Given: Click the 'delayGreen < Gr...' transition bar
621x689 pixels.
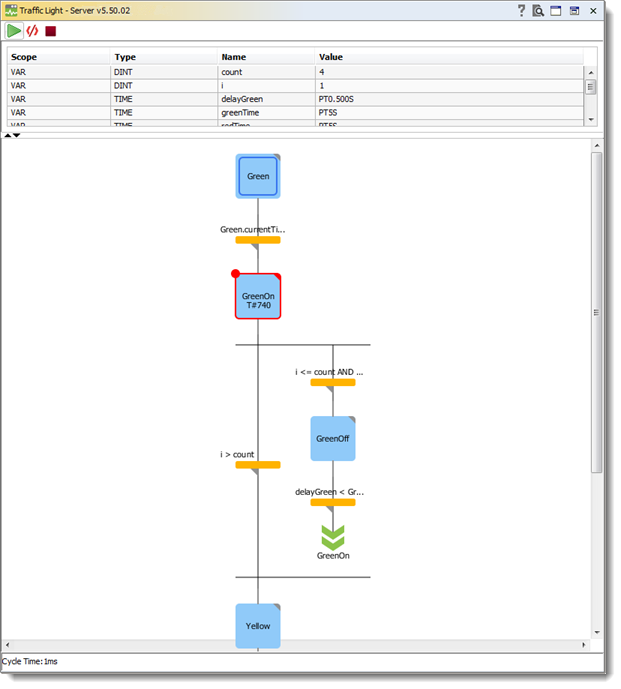Looking at the screenshot, I should click(333, 502).
